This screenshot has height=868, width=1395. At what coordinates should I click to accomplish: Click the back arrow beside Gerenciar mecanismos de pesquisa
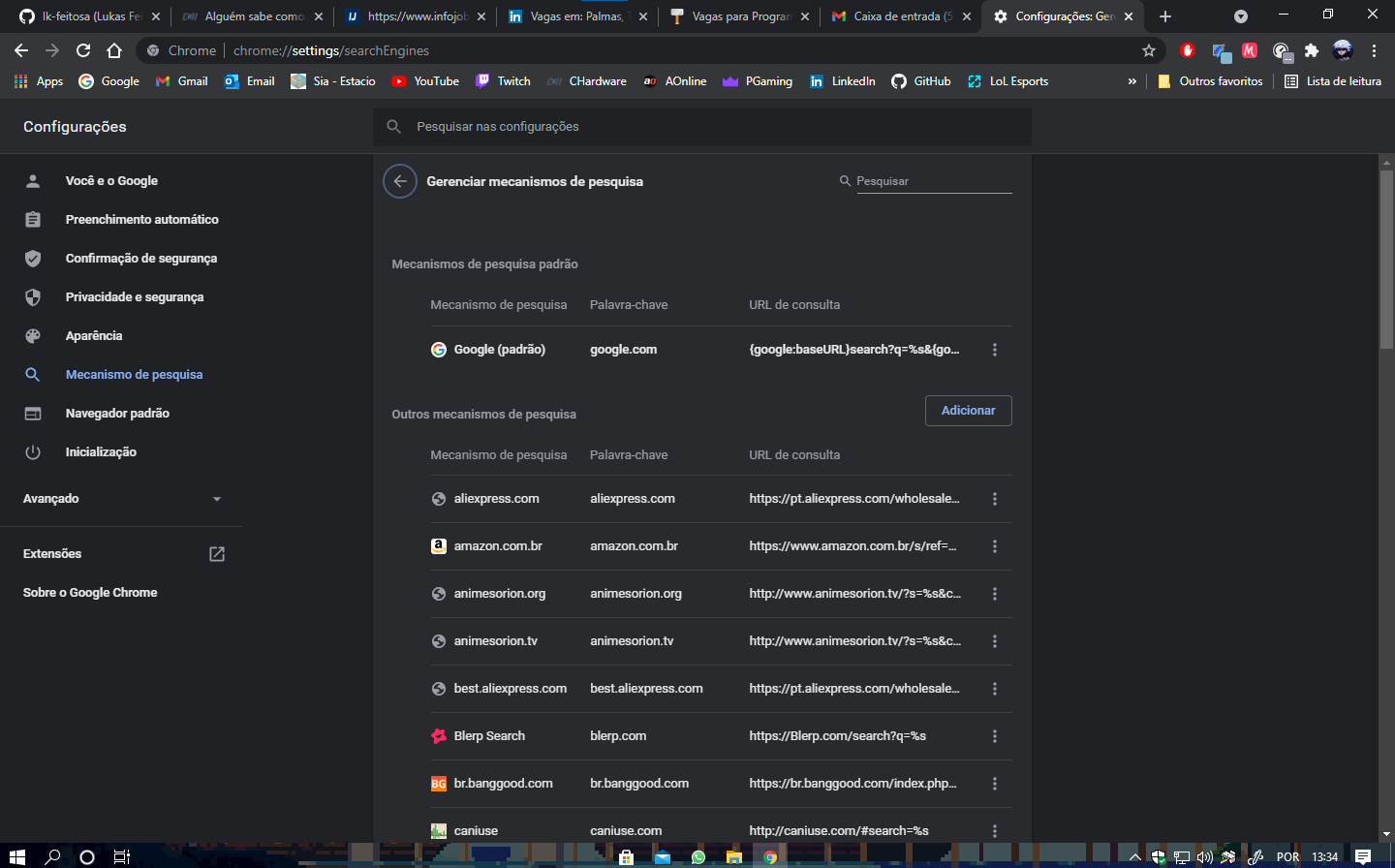pyautogui.click(x=400, y=181)
